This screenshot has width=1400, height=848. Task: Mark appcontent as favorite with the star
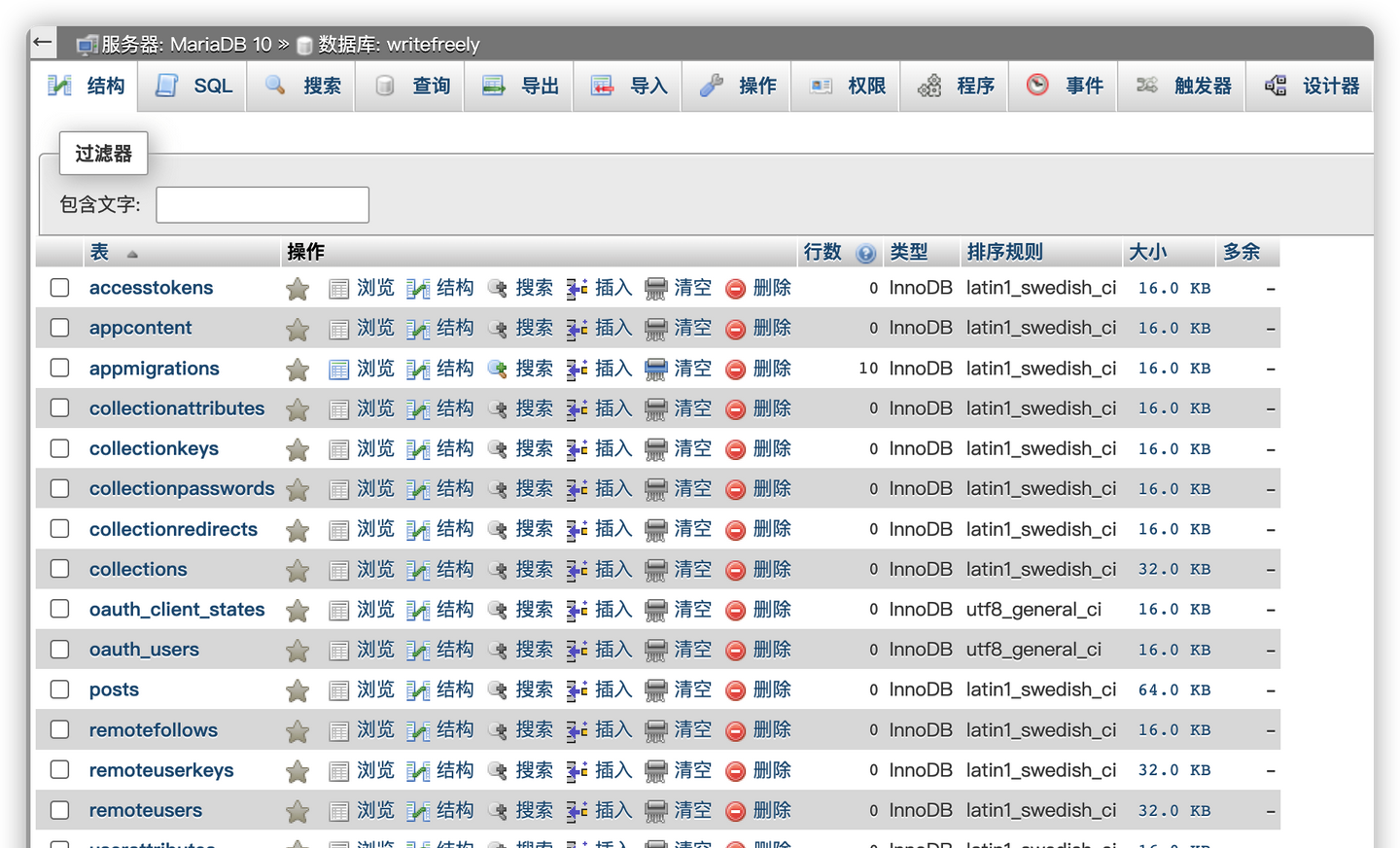(297, 328)
